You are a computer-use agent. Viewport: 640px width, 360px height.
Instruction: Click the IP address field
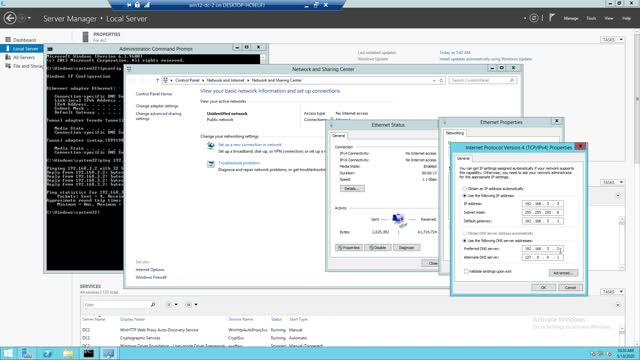click(542, 203)
